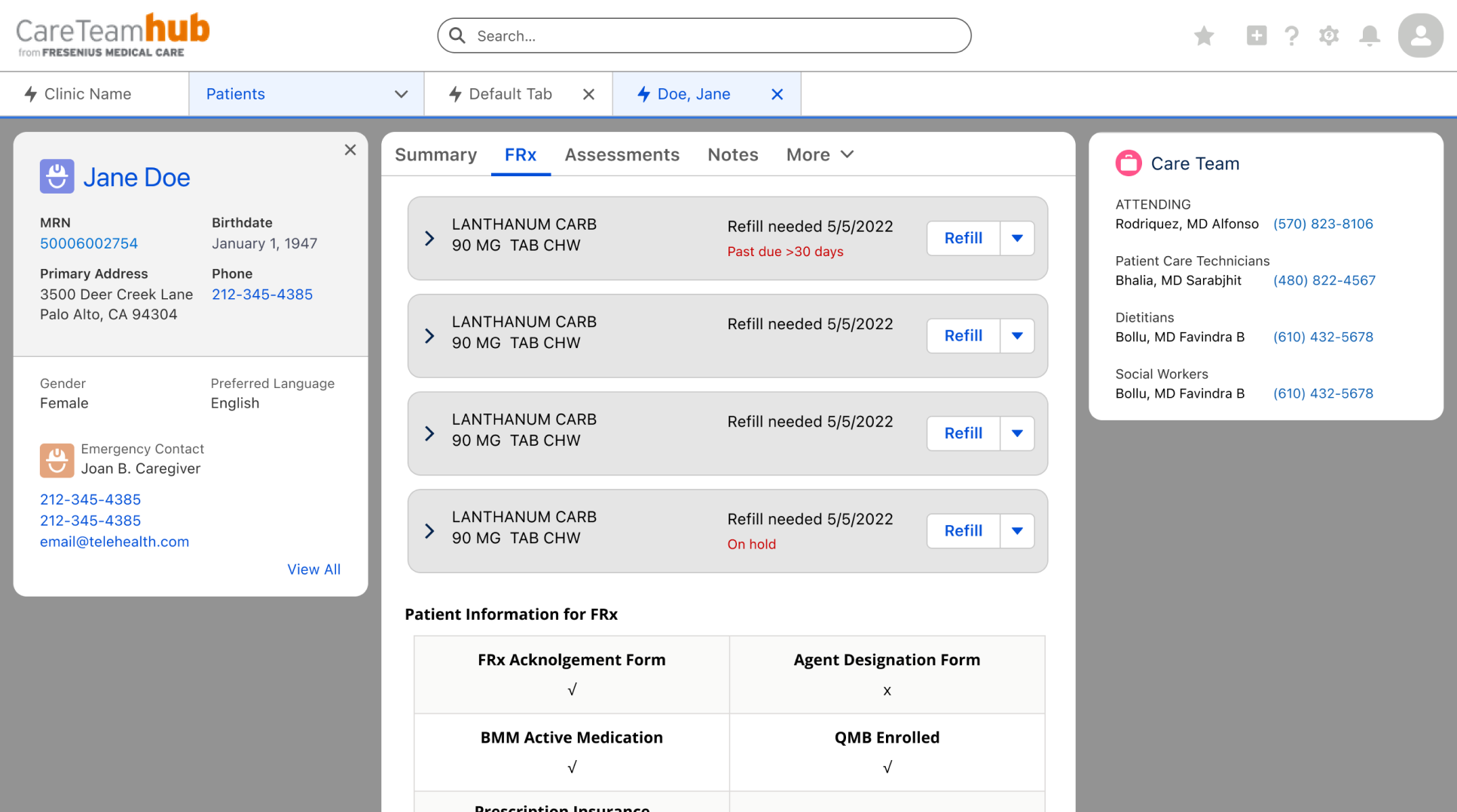Viewport: 1457px width, 812px height.
Task: Click the View All link
Action: tap(313, 569)
